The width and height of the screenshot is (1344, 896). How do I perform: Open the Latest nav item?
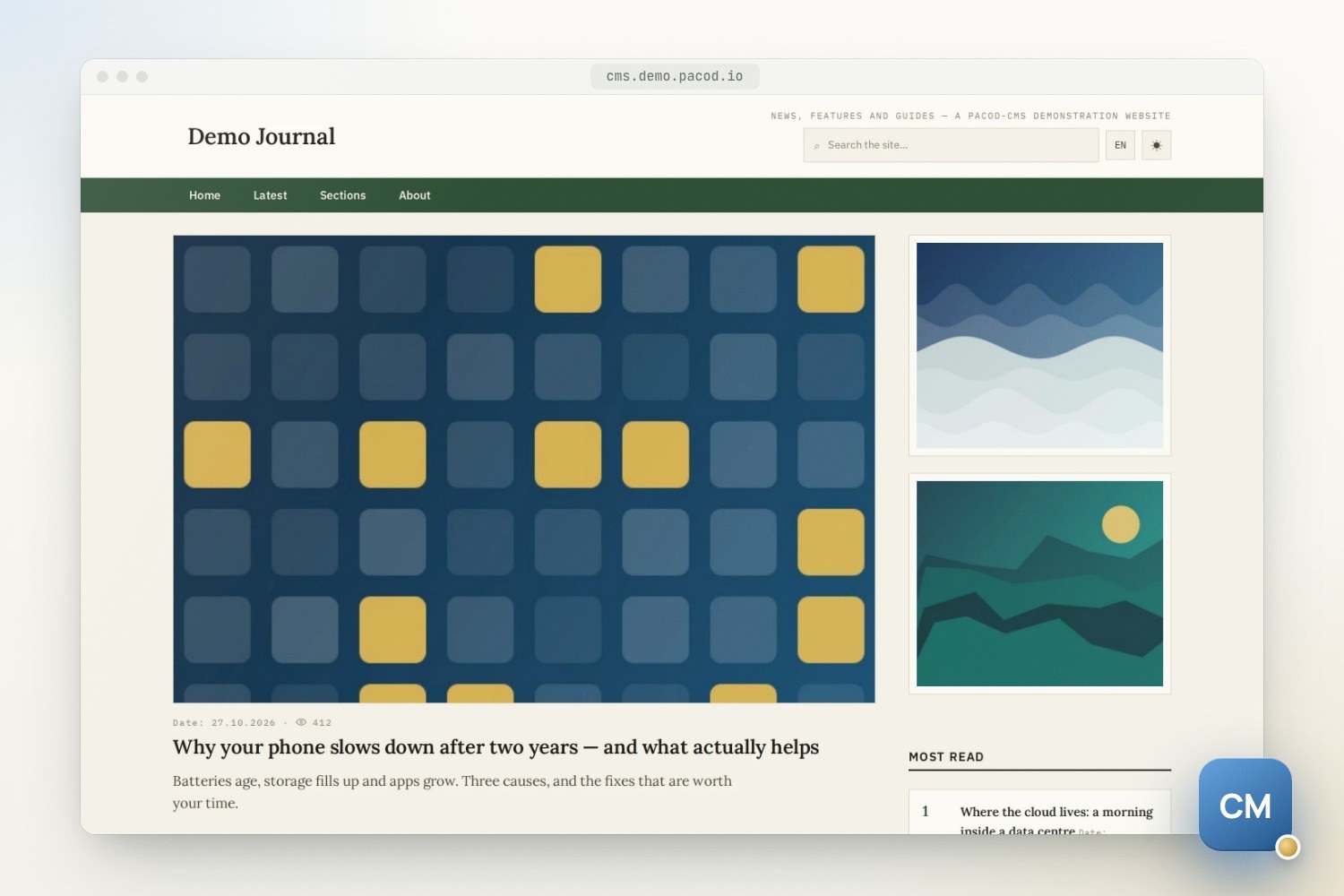(x=270, y=195)
